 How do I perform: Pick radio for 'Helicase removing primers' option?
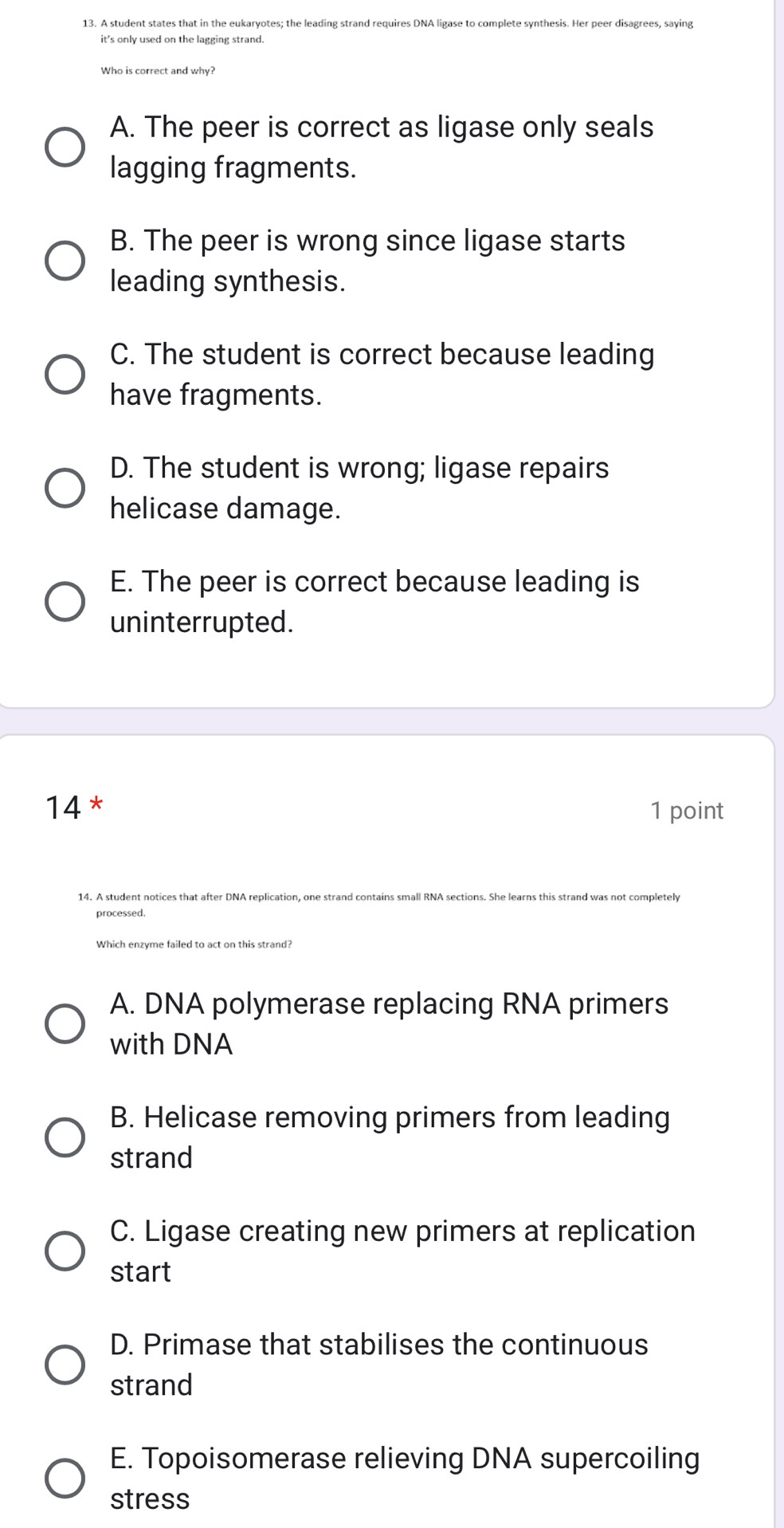tap(65, 1137)
